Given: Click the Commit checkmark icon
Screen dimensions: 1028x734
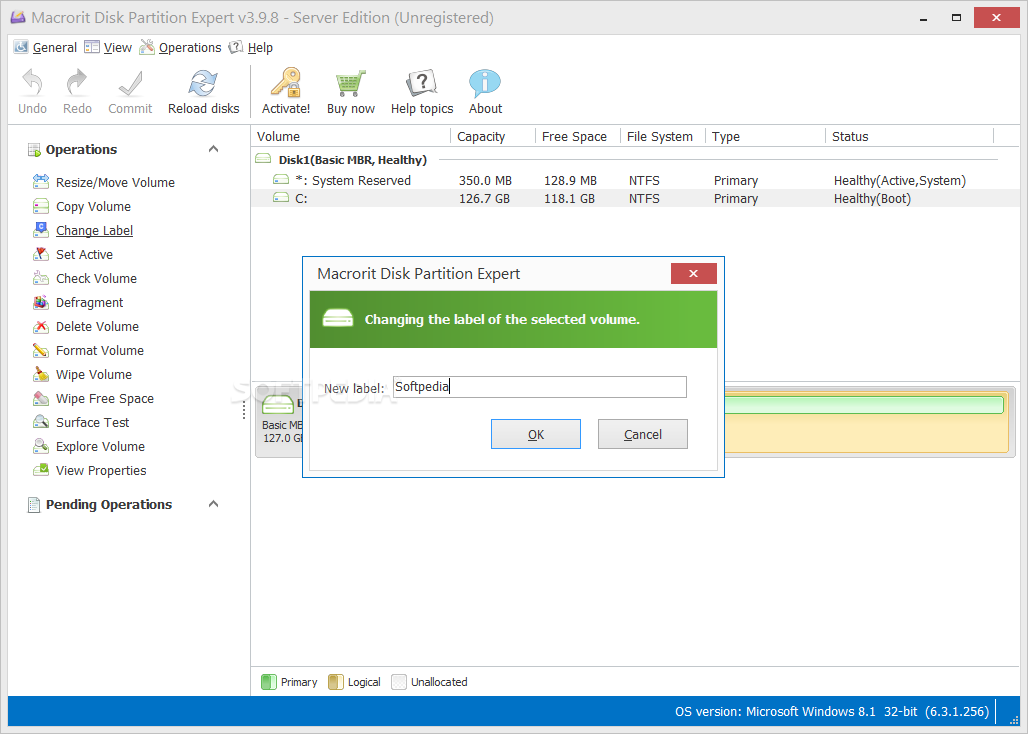Looking at the screenshot, I should click(130, 83).
